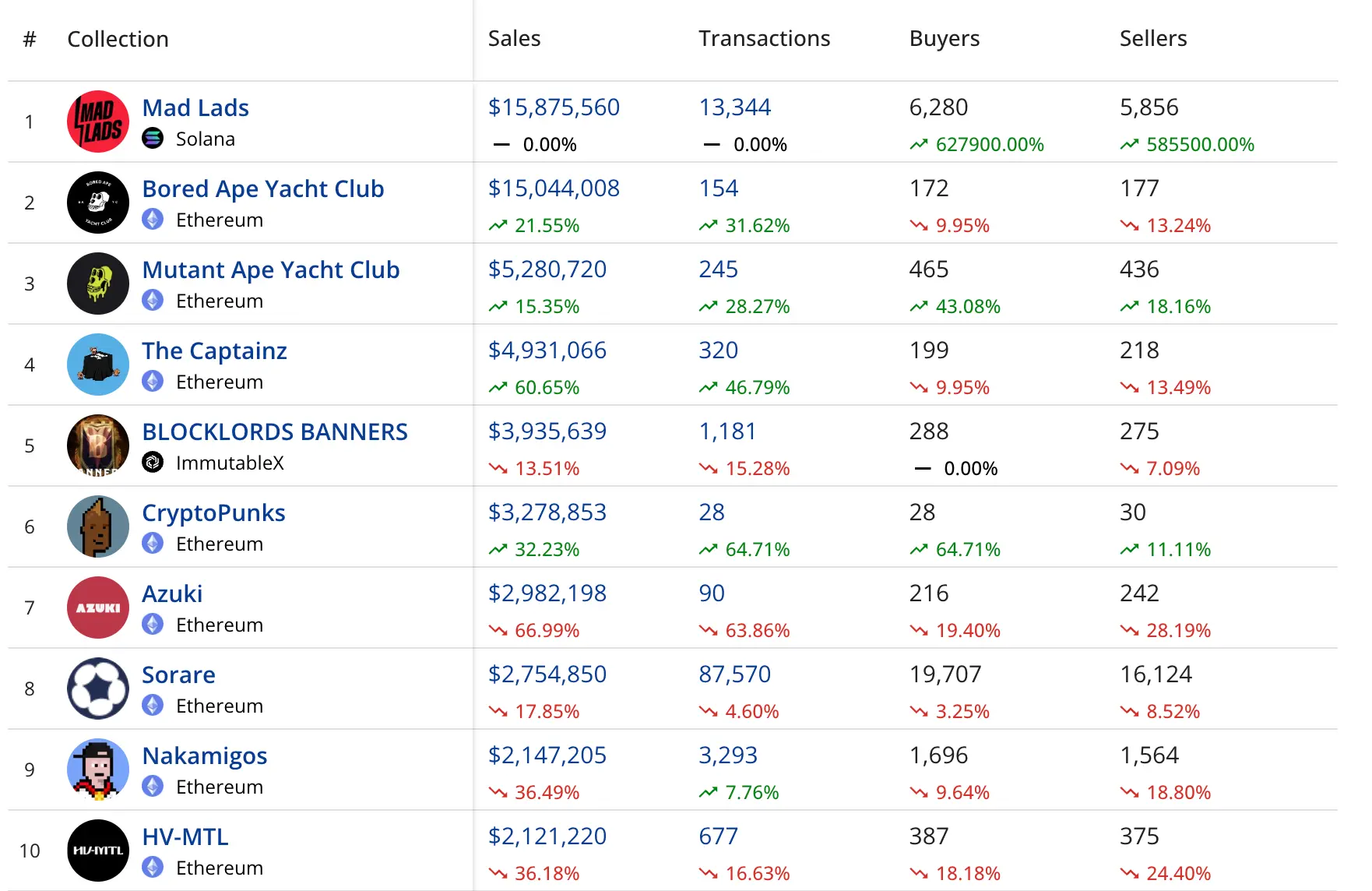Click the 3,293 transactions value
This screenshot has height=891, width=1372.
728,755
